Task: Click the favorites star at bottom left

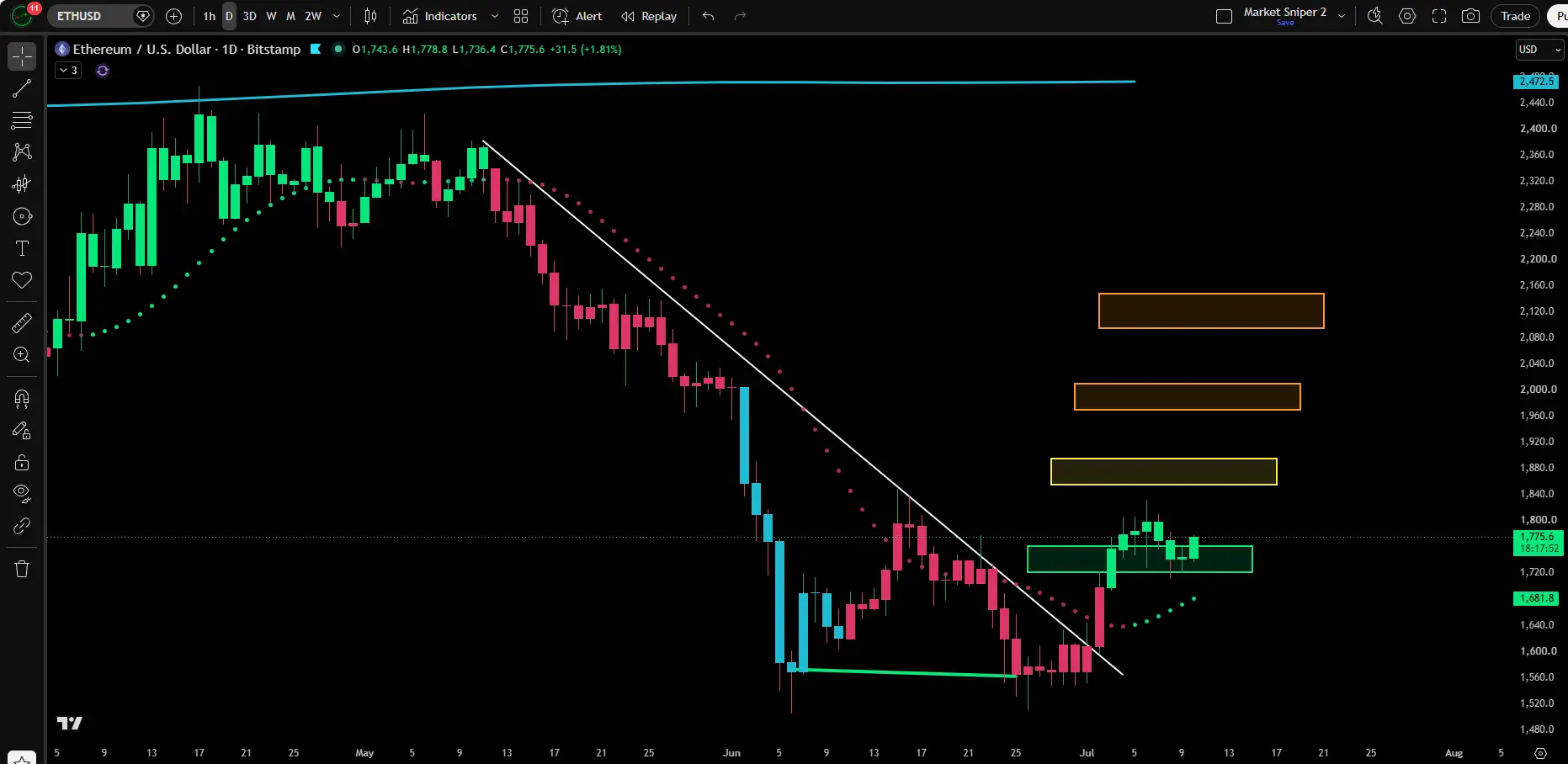Action: click(x=22, y=759)
